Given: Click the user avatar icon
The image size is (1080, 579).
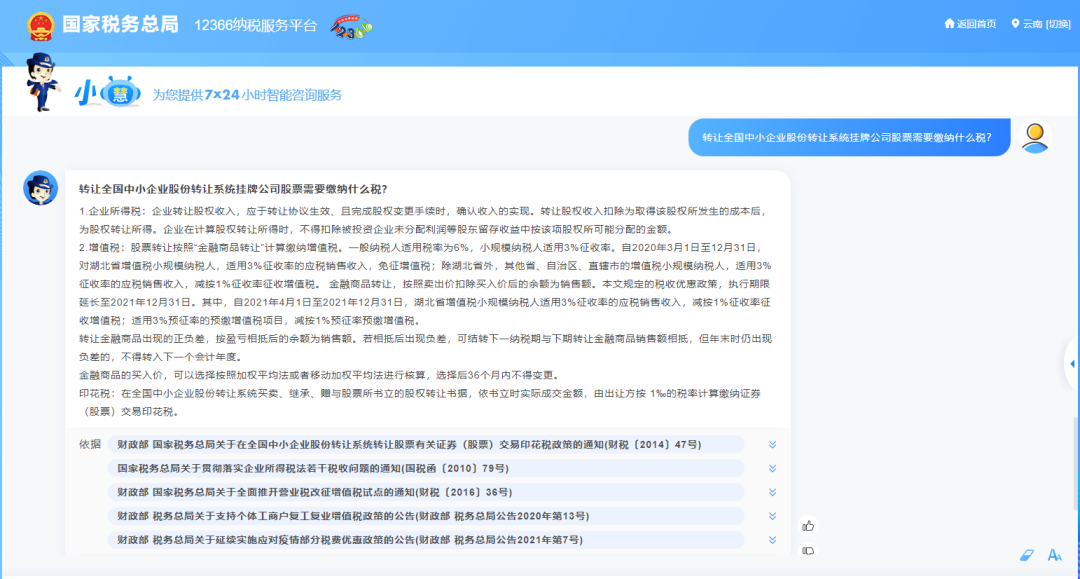Looking at the screenshot, I should click(1035, 137).
